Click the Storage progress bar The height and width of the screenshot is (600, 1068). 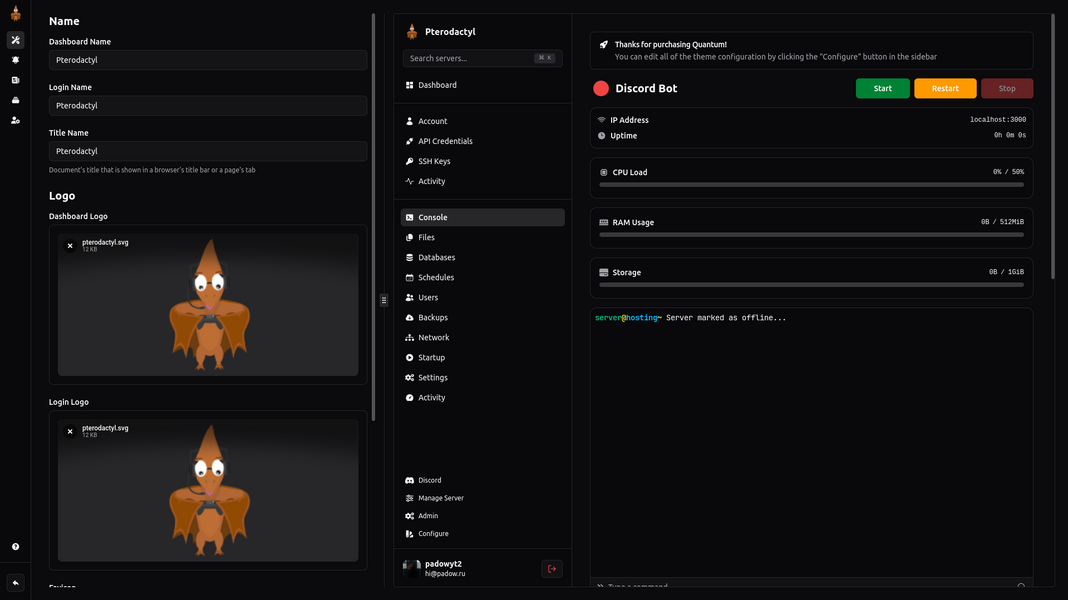coord(811,285)
